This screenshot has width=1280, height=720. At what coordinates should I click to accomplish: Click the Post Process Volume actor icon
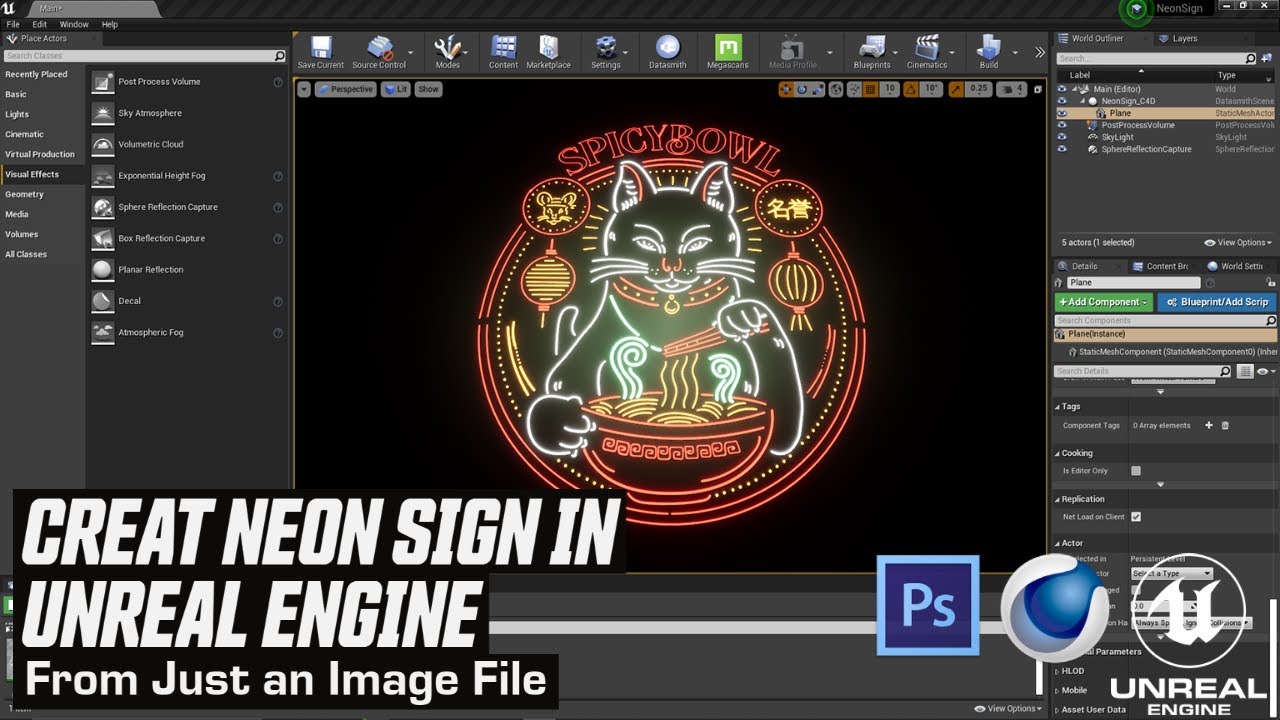coord(102,82)
